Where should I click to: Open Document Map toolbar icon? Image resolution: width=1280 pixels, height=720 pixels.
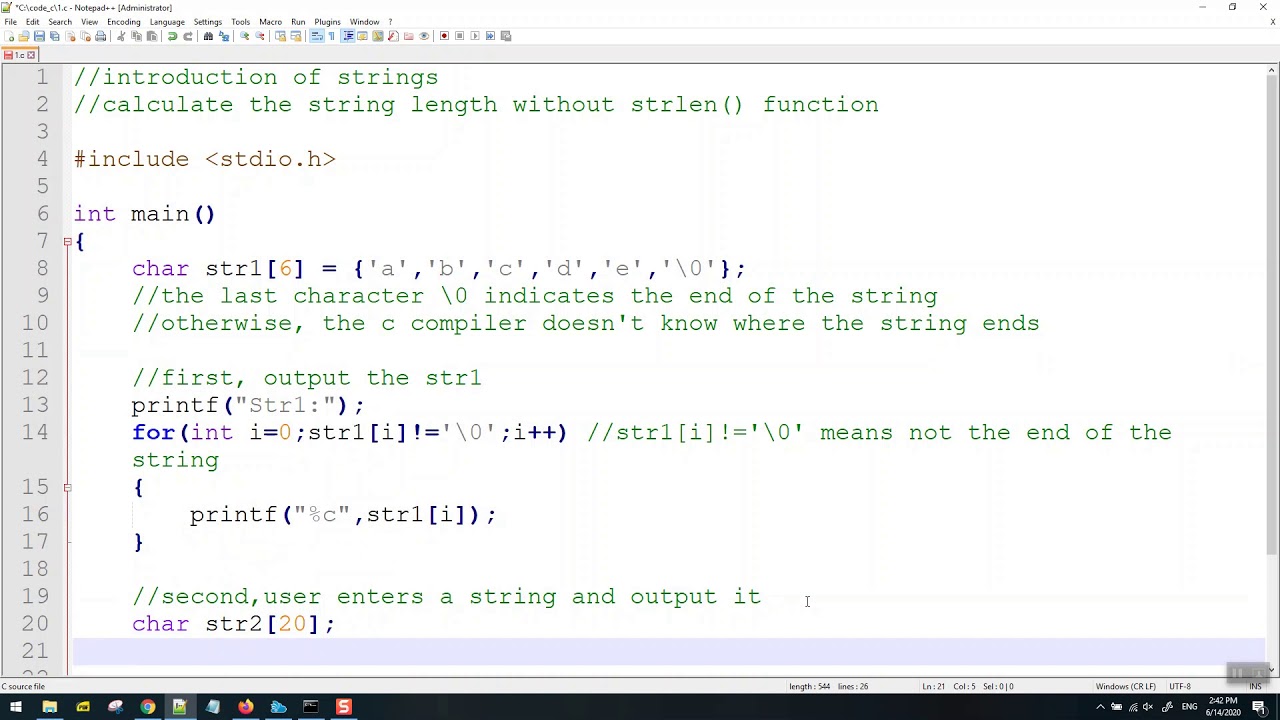pyautogui.click(x=378, y=36)
